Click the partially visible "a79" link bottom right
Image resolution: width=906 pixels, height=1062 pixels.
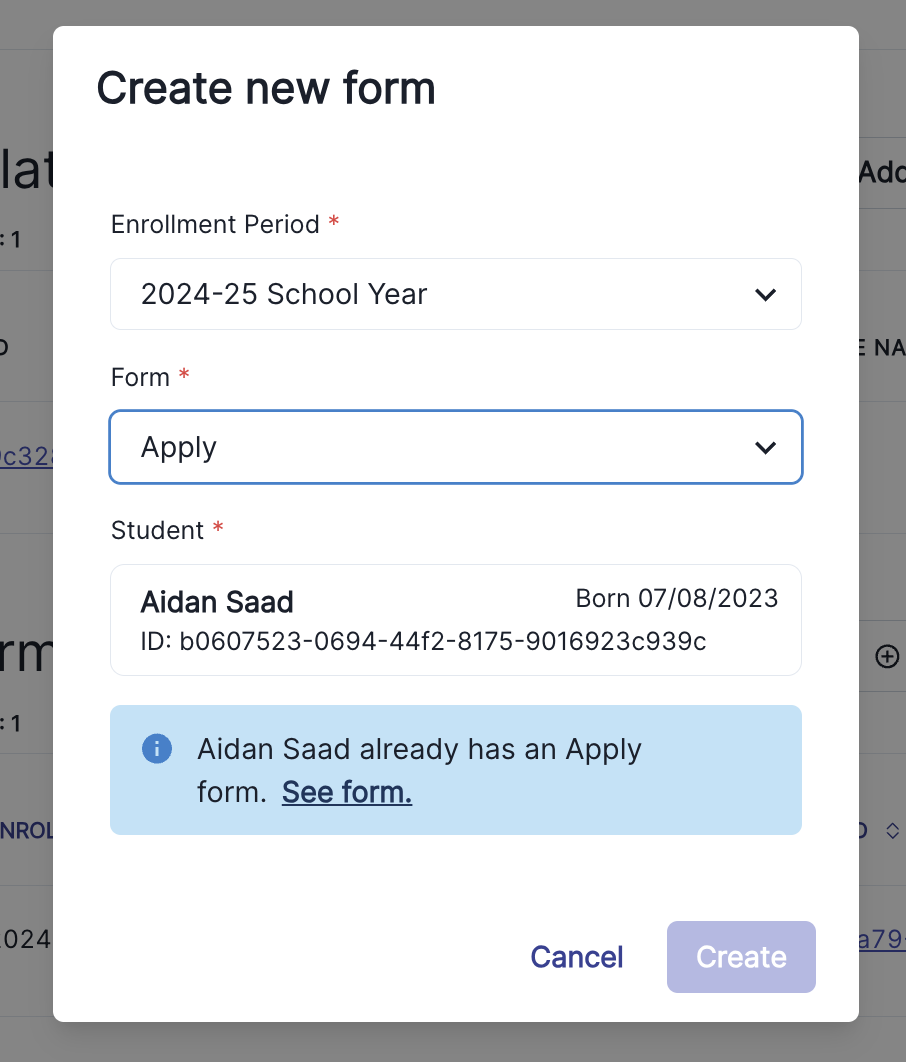(886, 939)
